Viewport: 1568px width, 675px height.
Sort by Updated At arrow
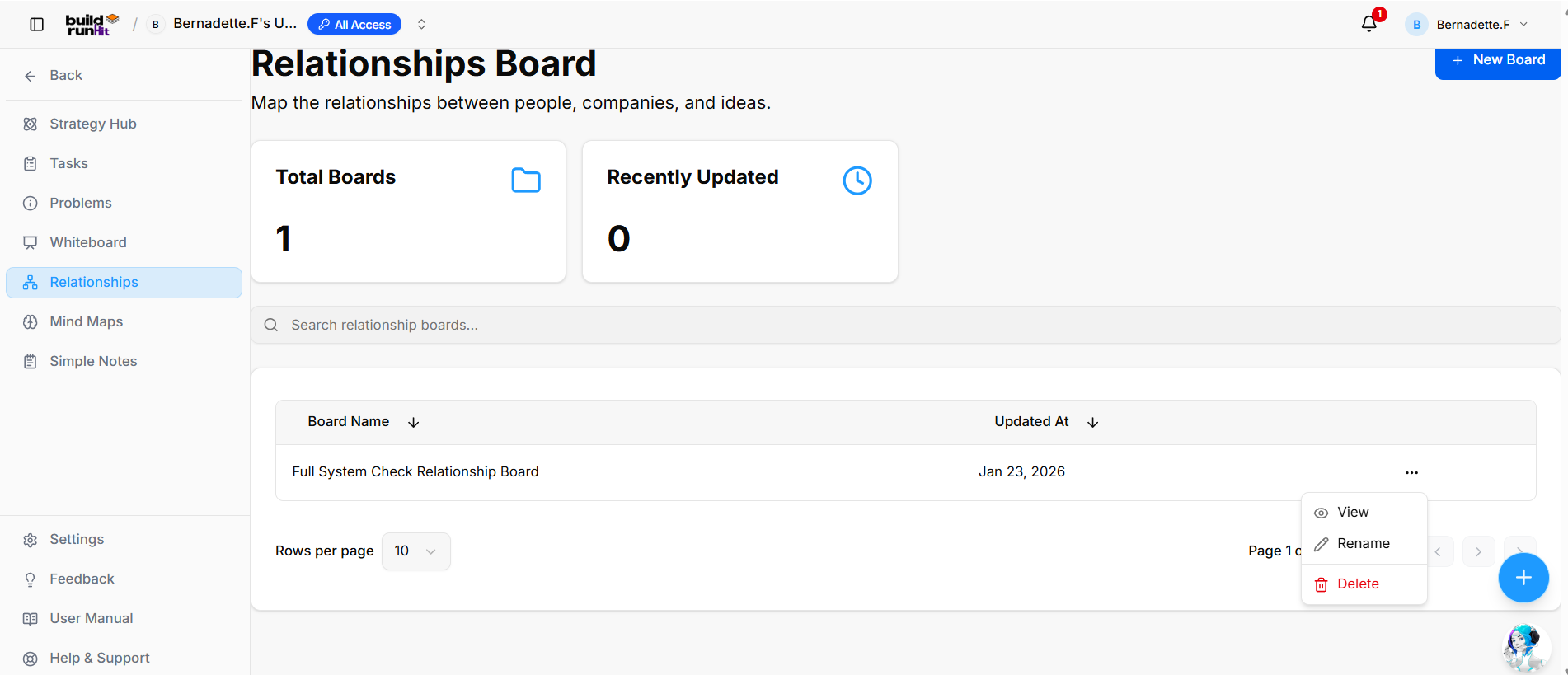pos(1093,422)
